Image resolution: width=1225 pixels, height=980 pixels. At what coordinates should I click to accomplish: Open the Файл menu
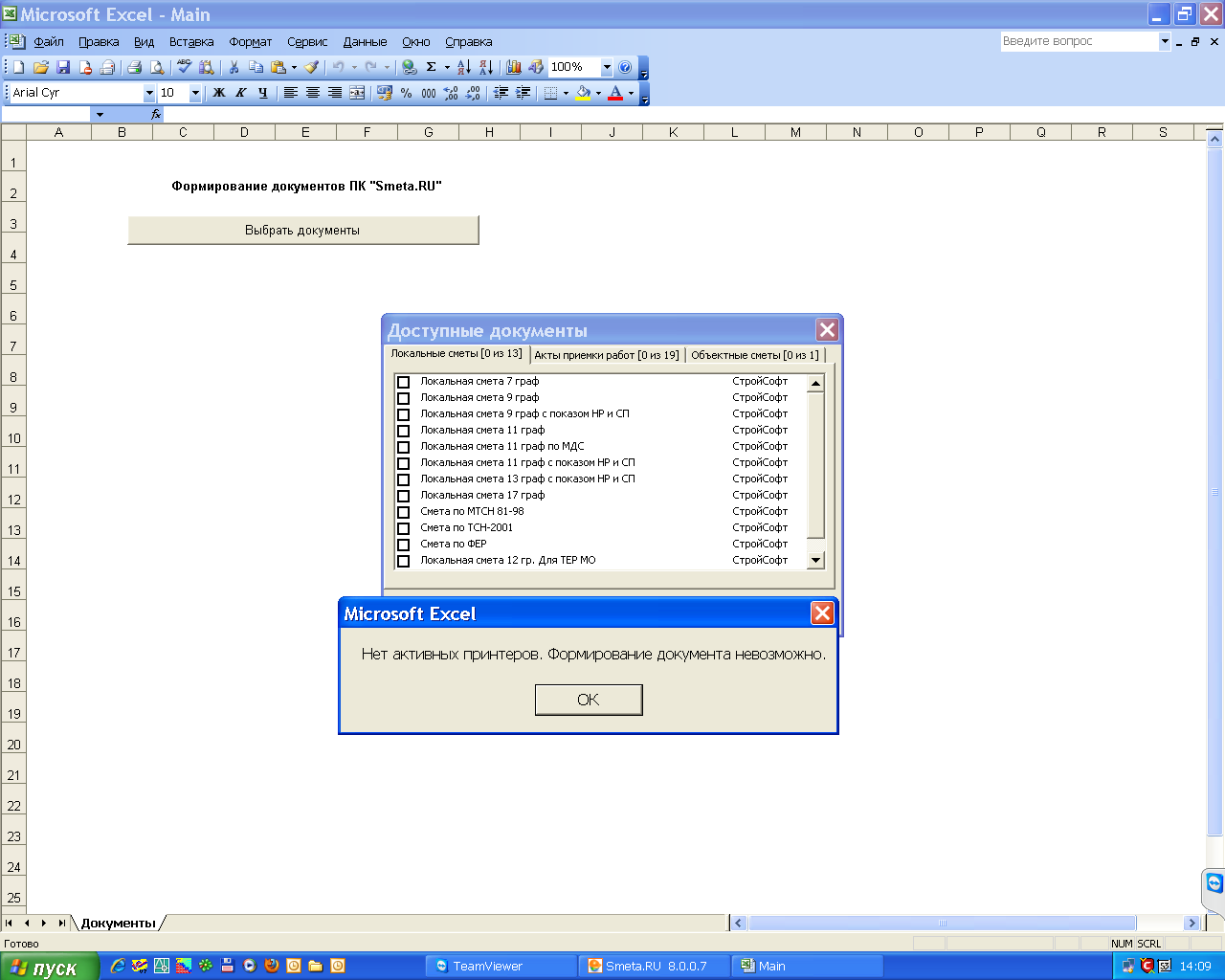(x=49, y=42)
